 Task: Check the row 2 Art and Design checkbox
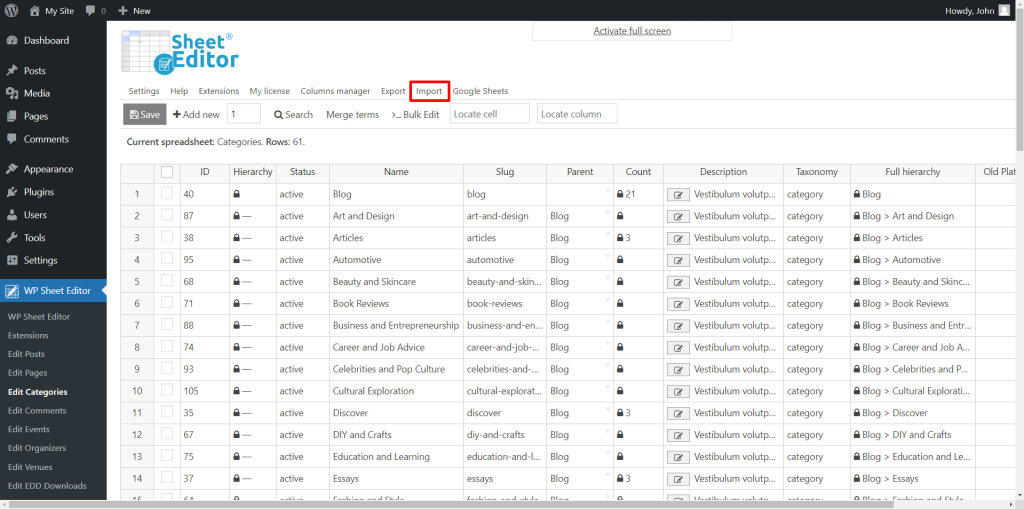(167, 215)
